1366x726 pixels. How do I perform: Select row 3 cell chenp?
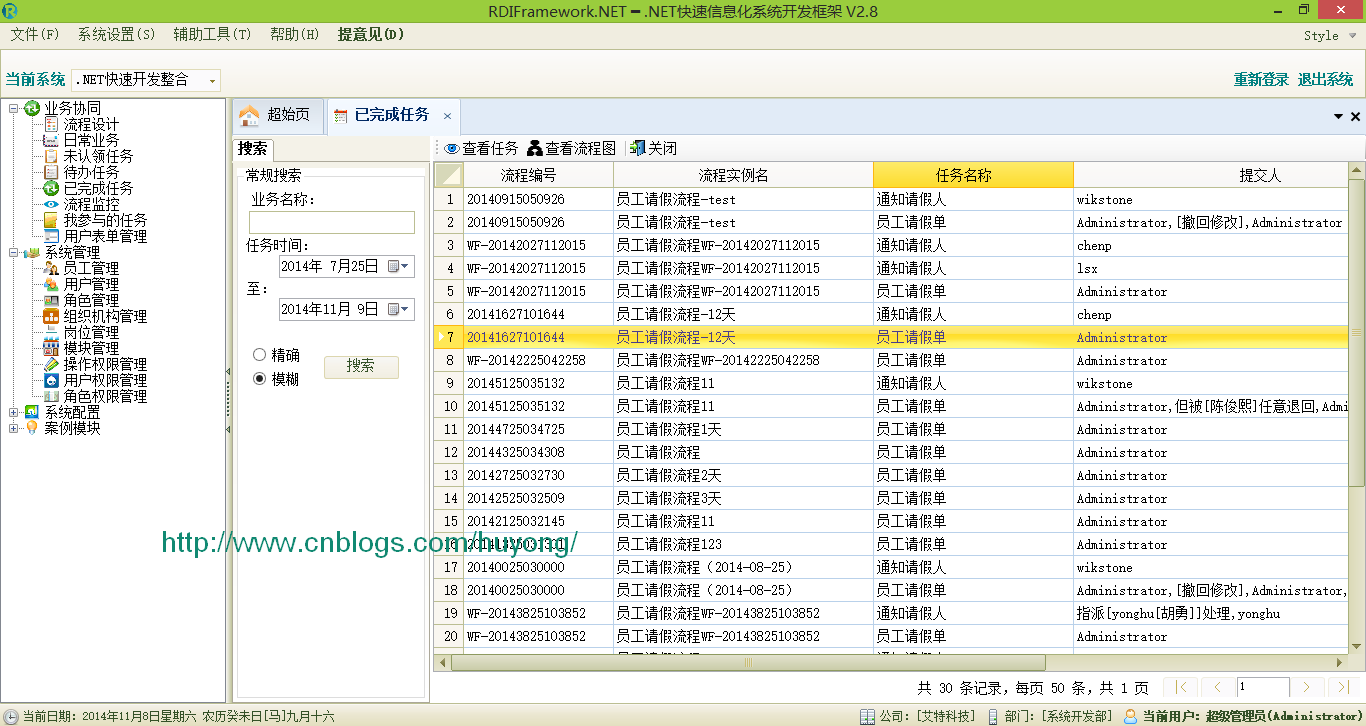1213,245
